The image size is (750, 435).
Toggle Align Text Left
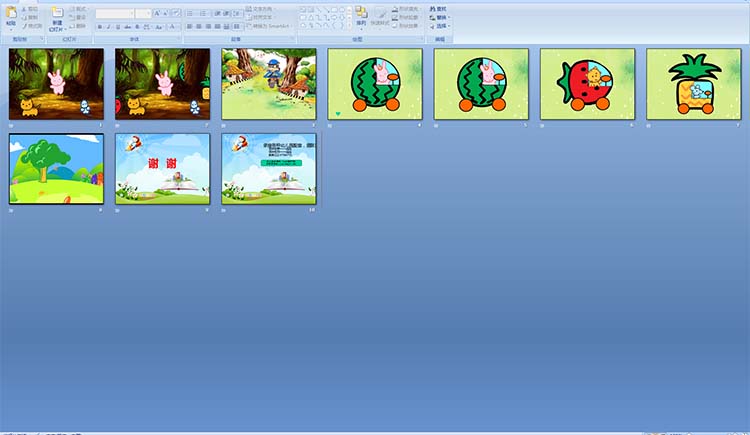point(189,27)
